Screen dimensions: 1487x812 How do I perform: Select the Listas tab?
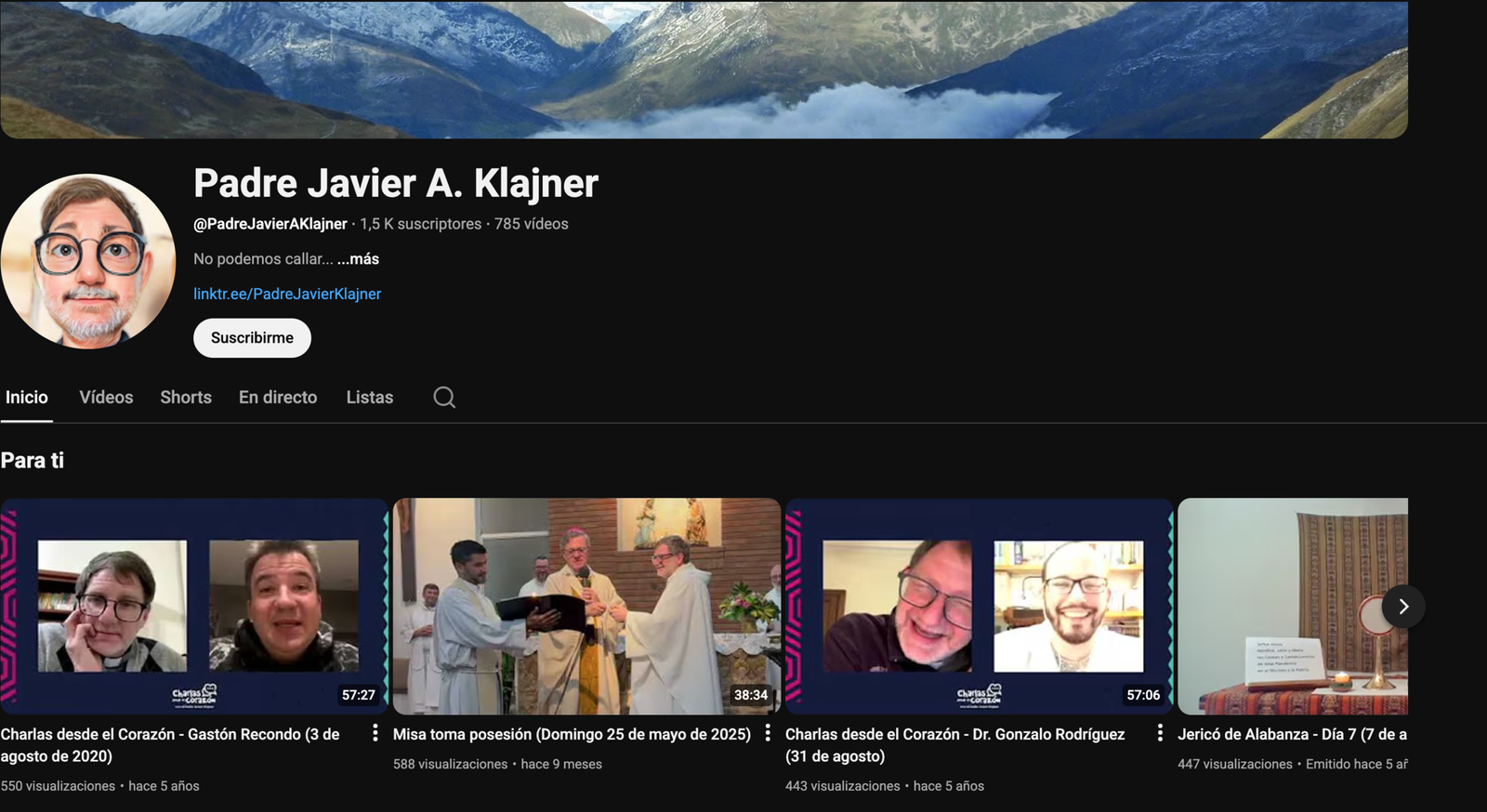[370, 398]
